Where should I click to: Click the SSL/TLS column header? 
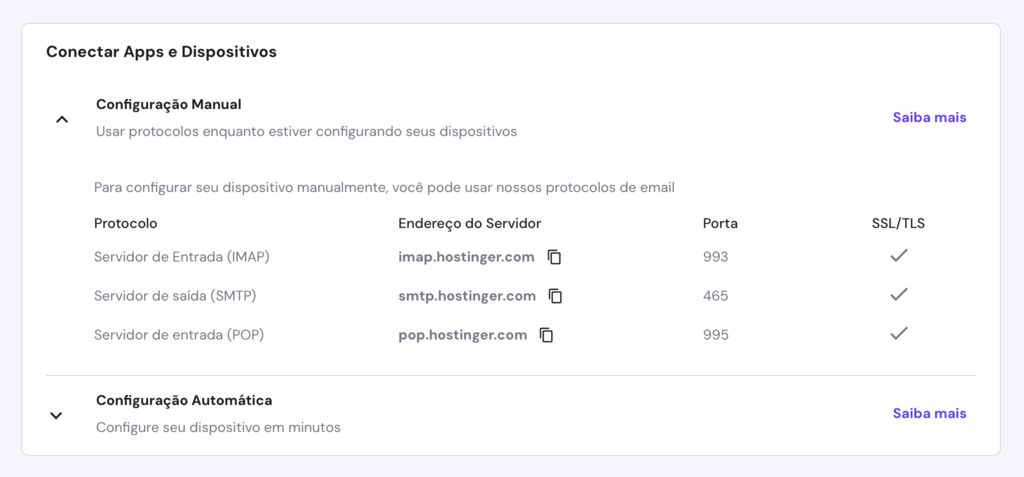[x=899, y=223]
